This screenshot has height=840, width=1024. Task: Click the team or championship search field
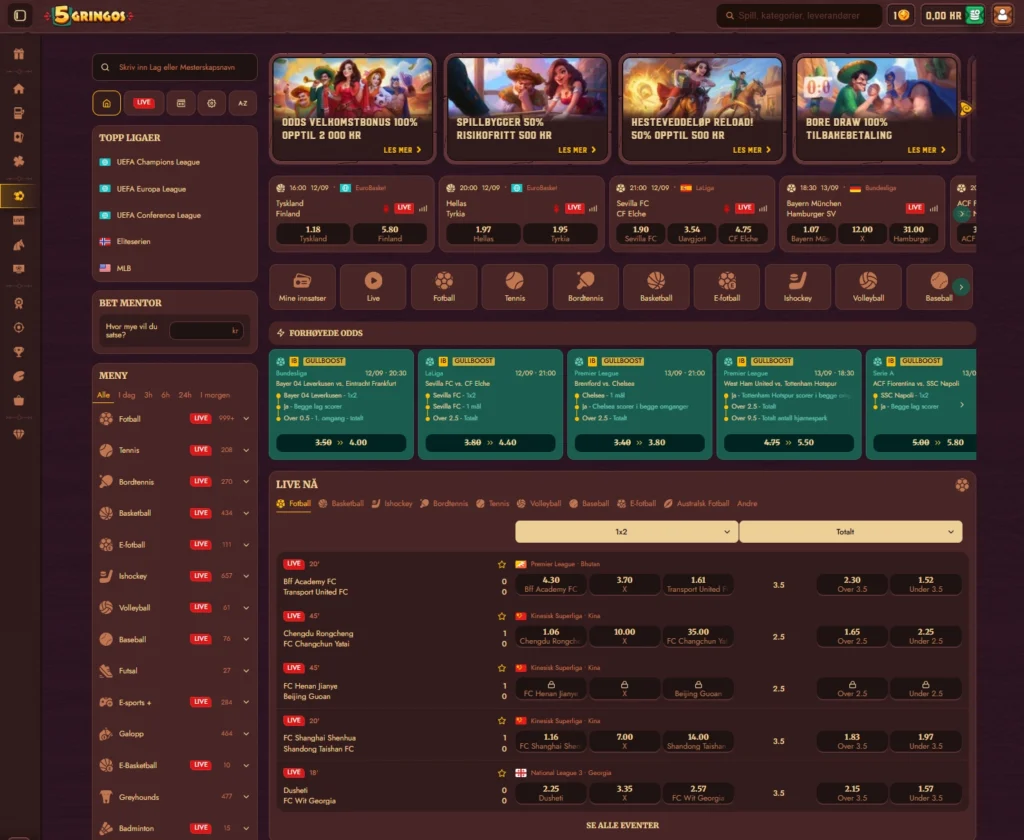point(174,67)
